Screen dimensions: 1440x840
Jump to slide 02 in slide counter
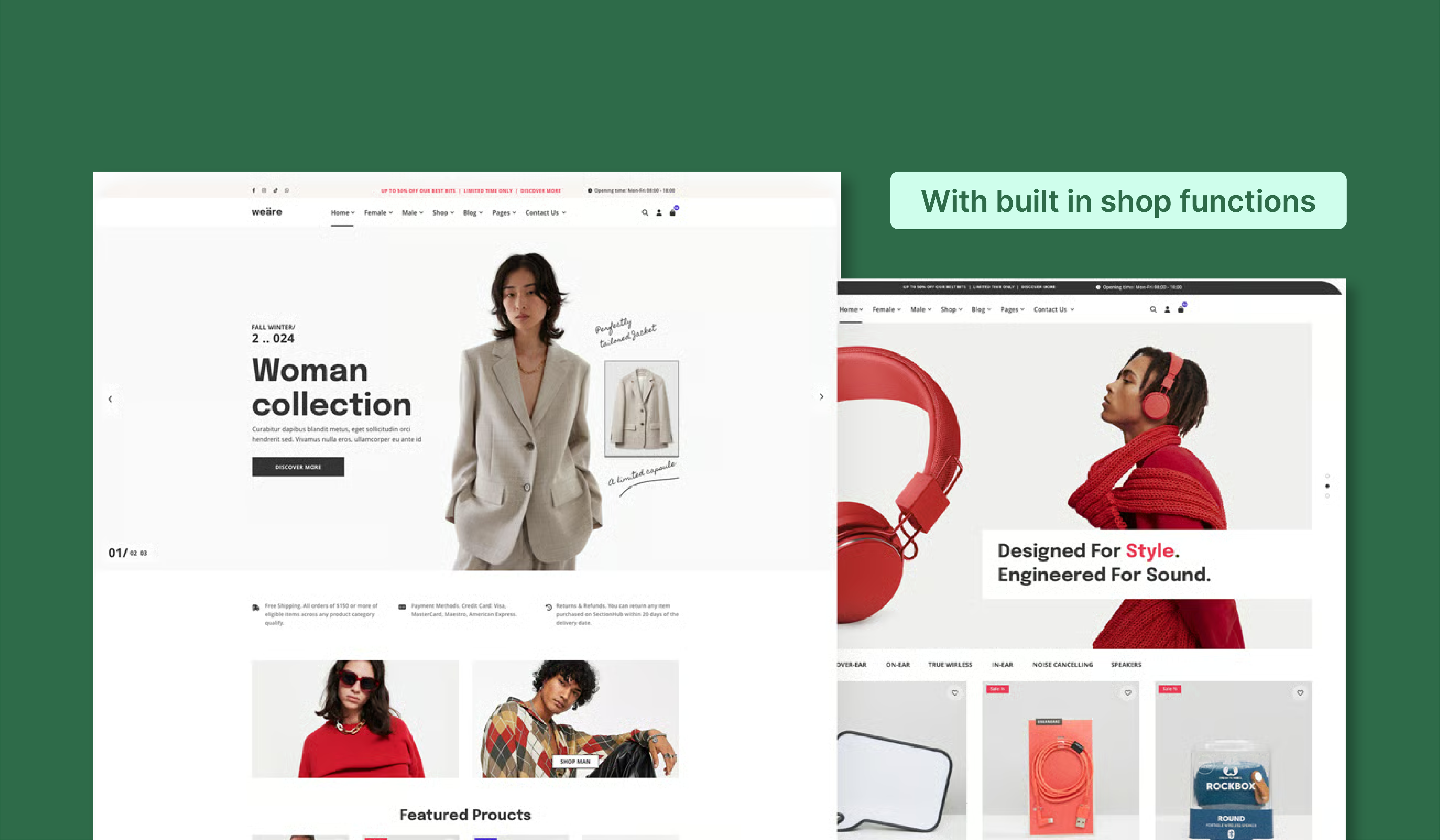(133, 553)
